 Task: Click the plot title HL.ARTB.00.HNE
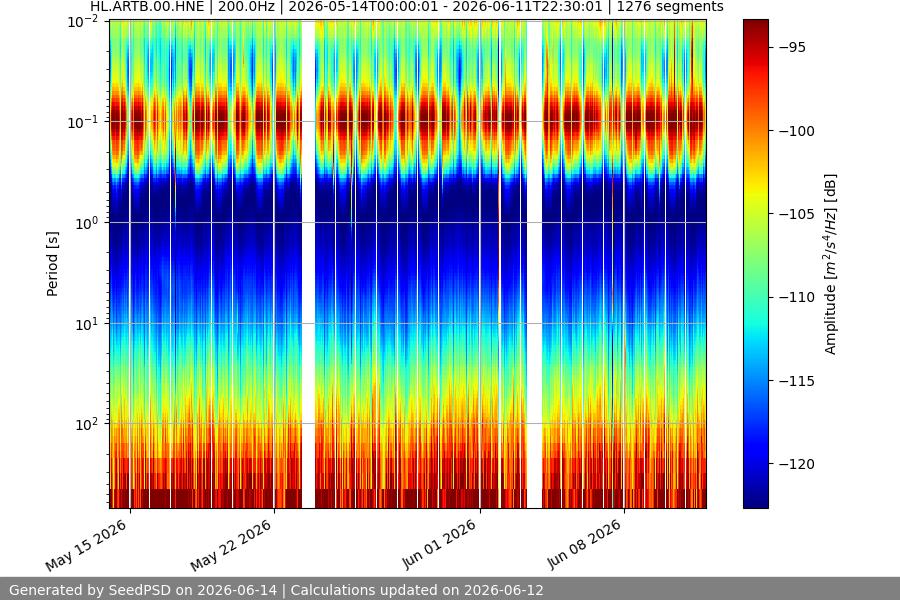tap(406, 7)
